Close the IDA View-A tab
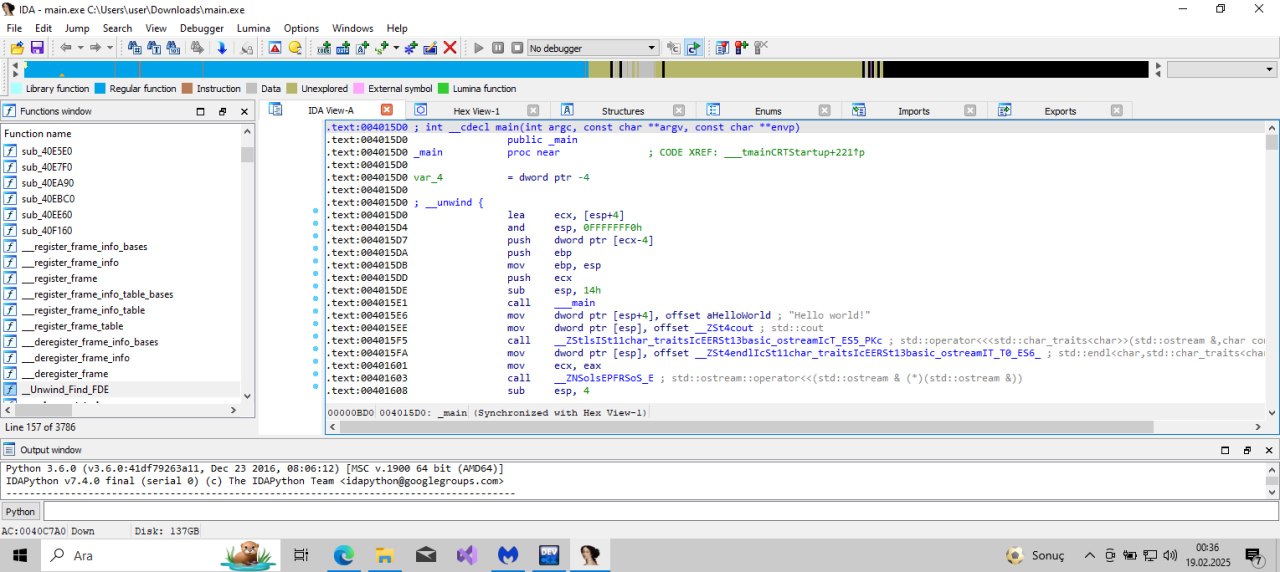 (x=387, y=110)
